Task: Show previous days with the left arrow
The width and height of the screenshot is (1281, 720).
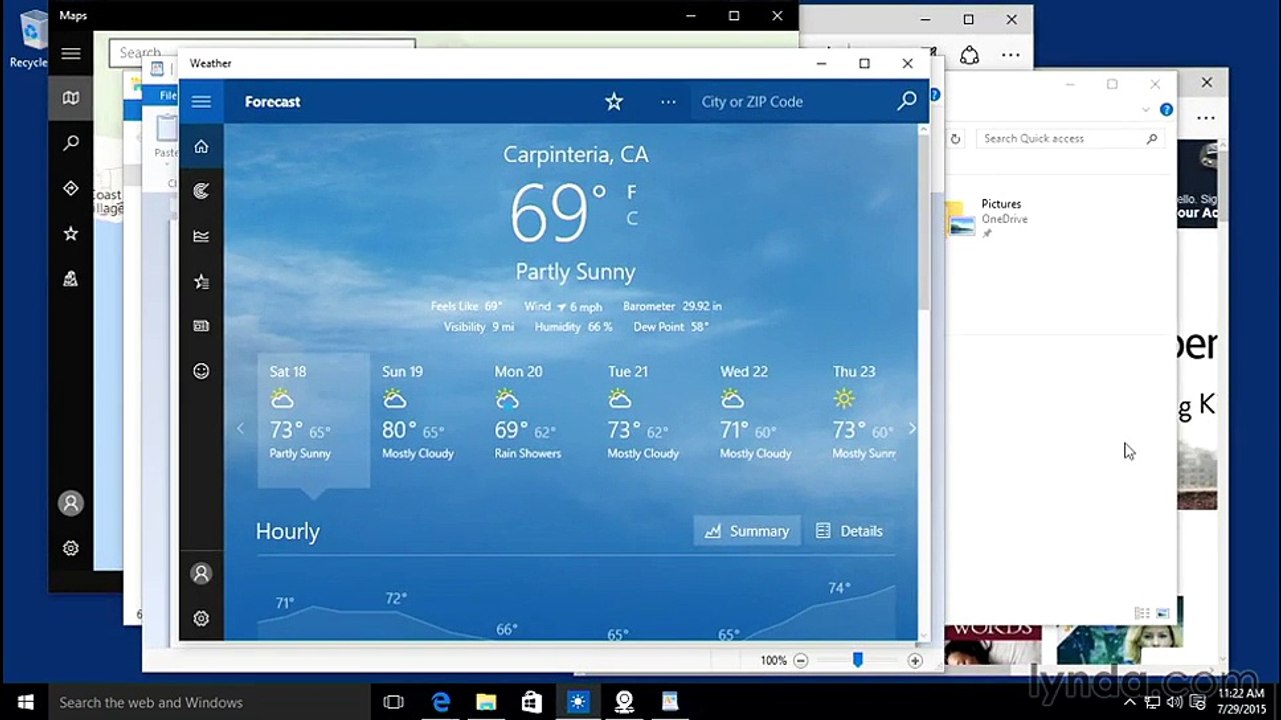Action: point(240,428)
